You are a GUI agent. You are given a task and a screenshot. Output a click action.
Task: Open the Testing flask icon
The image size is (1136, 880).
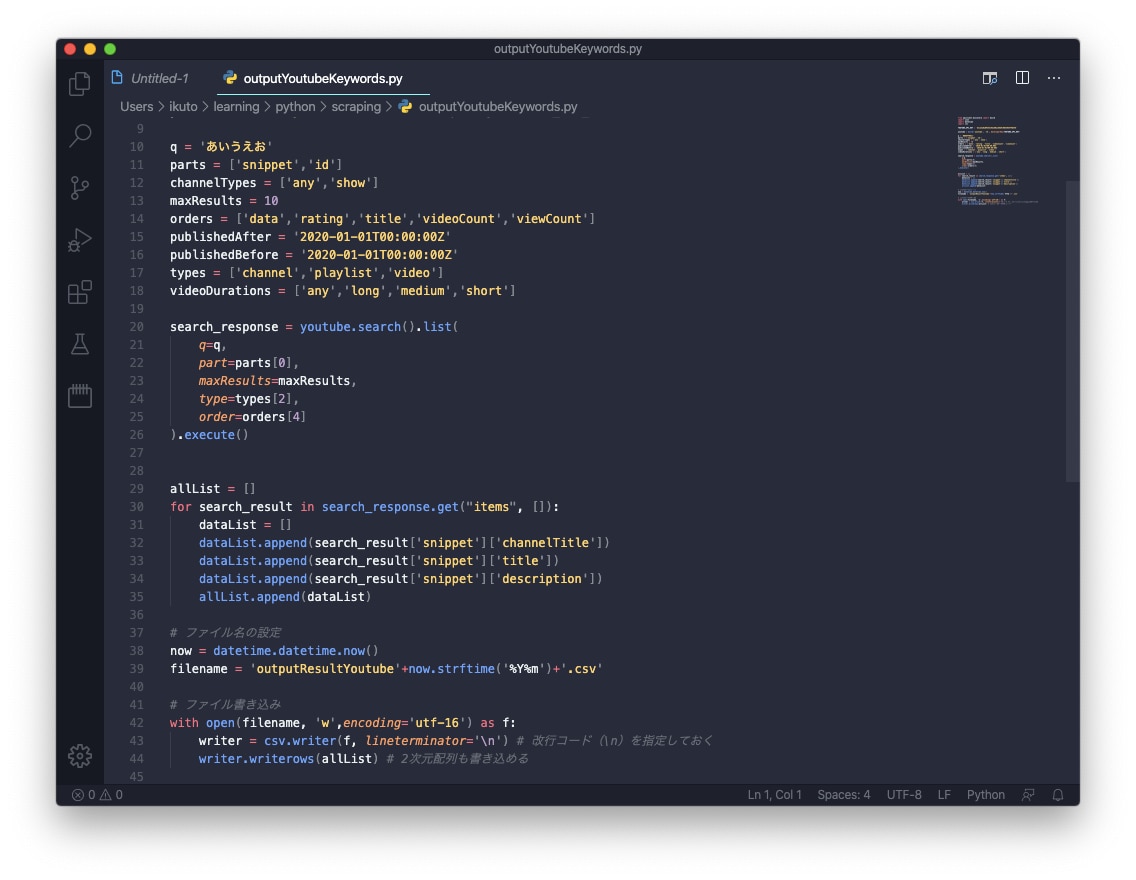click(80, 344)
